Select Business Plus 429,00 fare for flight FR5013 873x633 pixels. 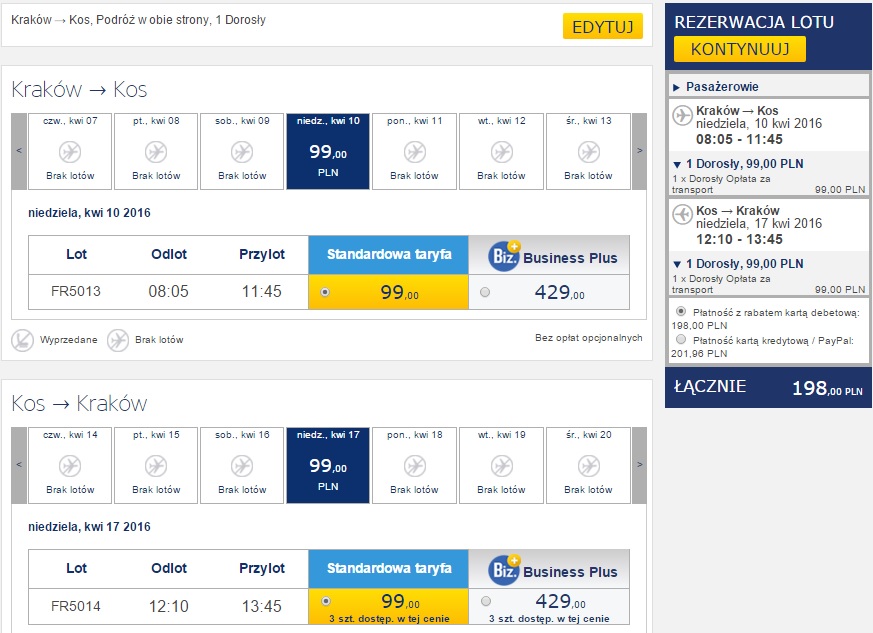click(485, 292)
